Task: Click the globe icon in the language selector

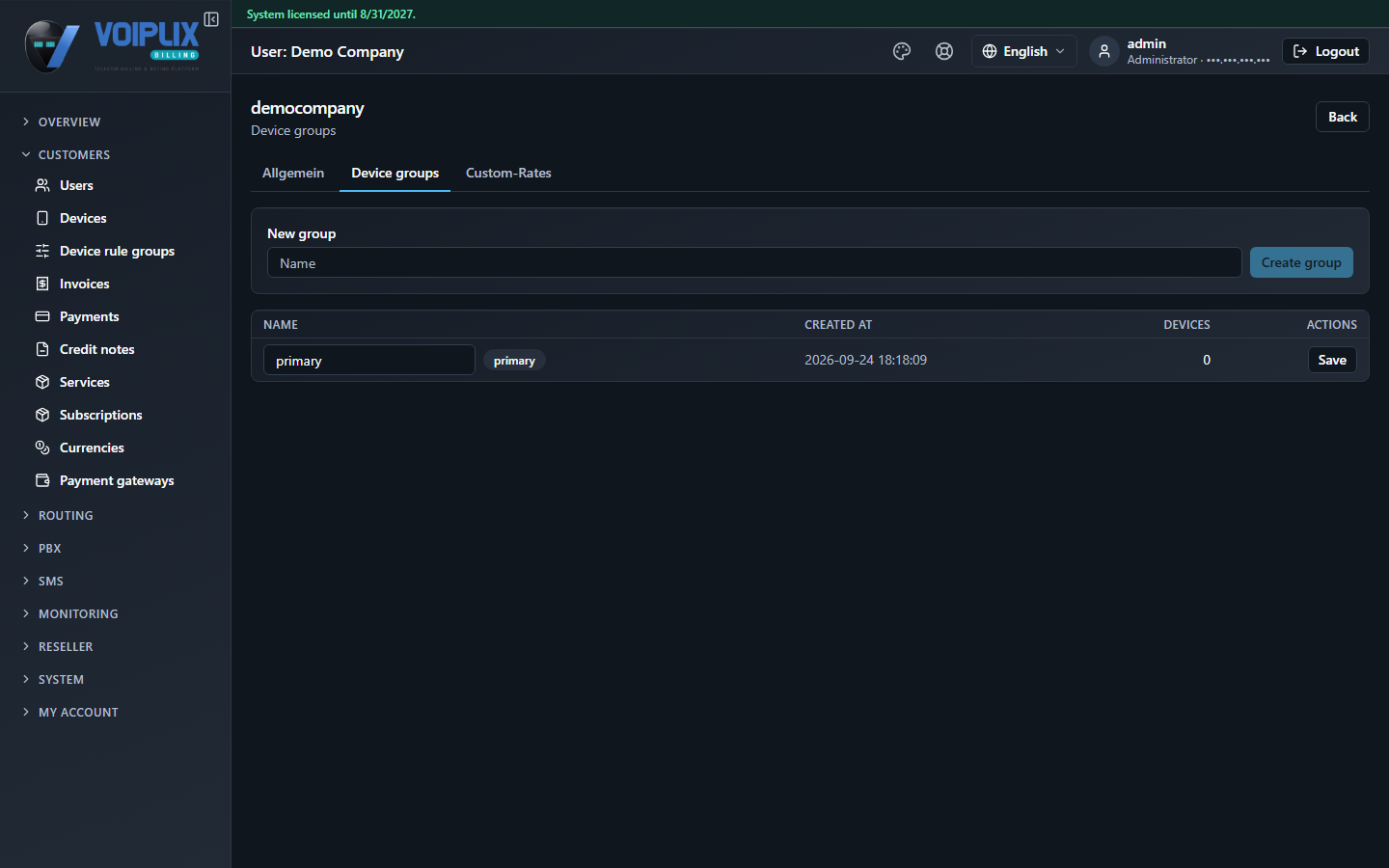Action: coord(990,51)
